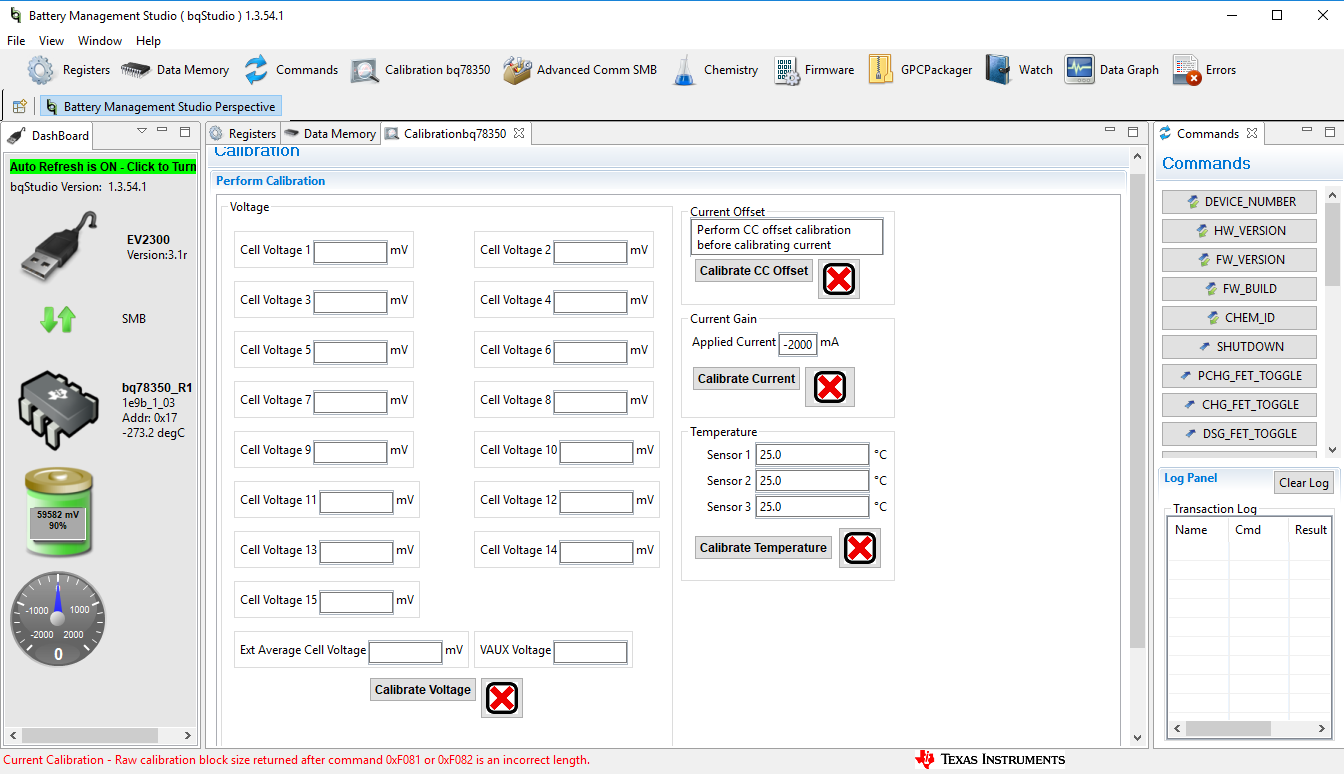Screen dimensions: 1344x774
Task: Click the Calibrate Temperature button
Action: coord(763,548)
